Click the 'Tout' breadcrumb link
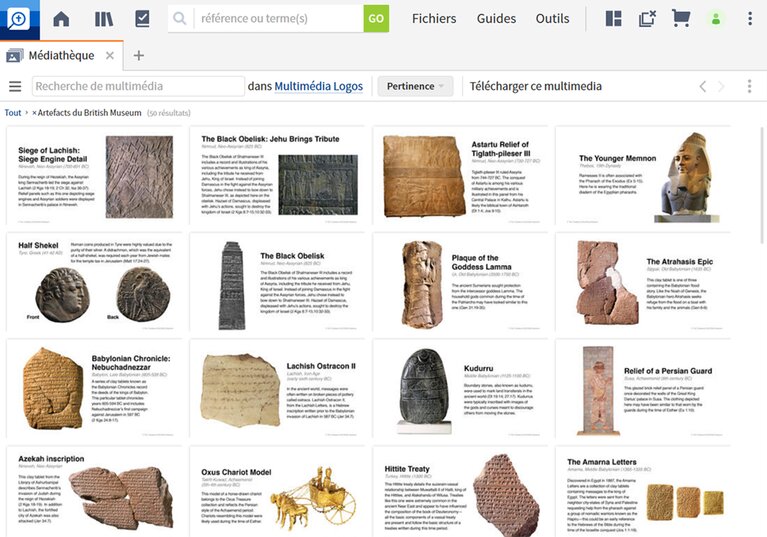The image size is (767, 537). (13, 113)
